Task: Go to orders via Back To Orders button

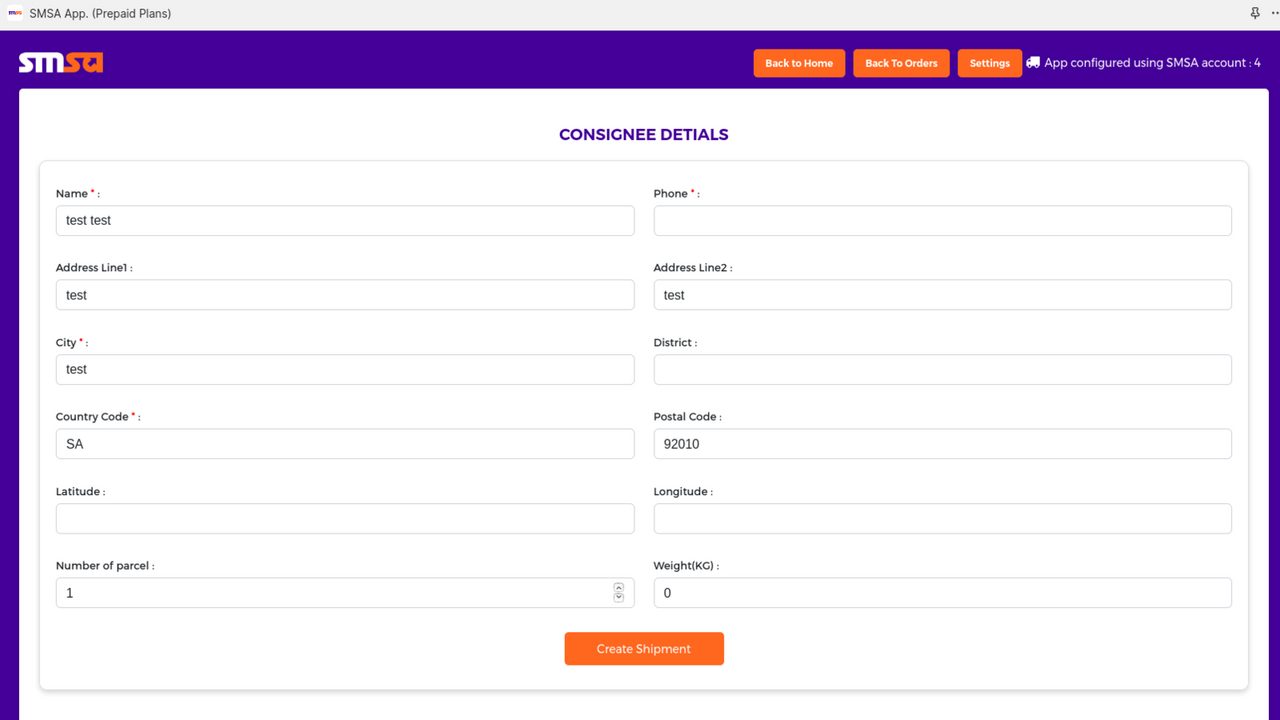Action: click(901, 62)
